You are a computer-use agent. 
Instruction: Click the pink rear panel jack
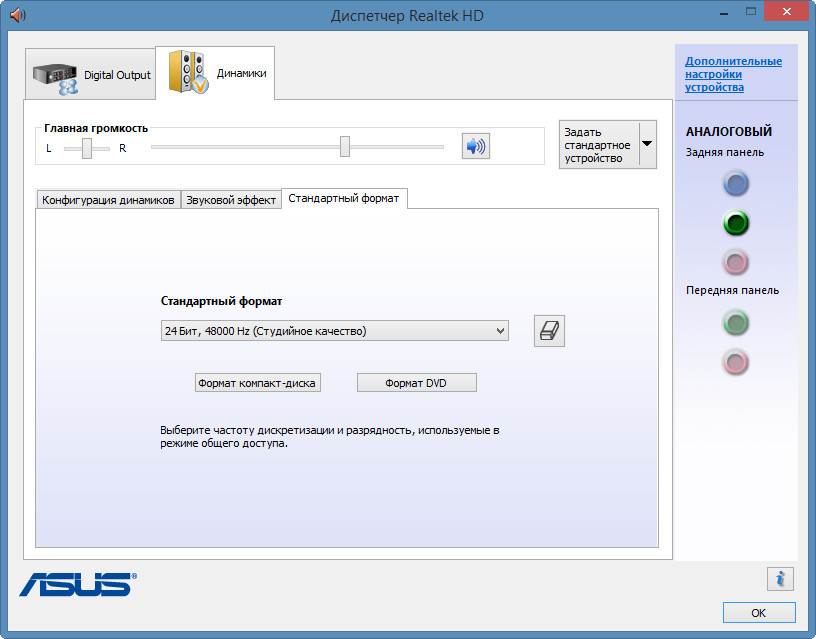(736, 262)
